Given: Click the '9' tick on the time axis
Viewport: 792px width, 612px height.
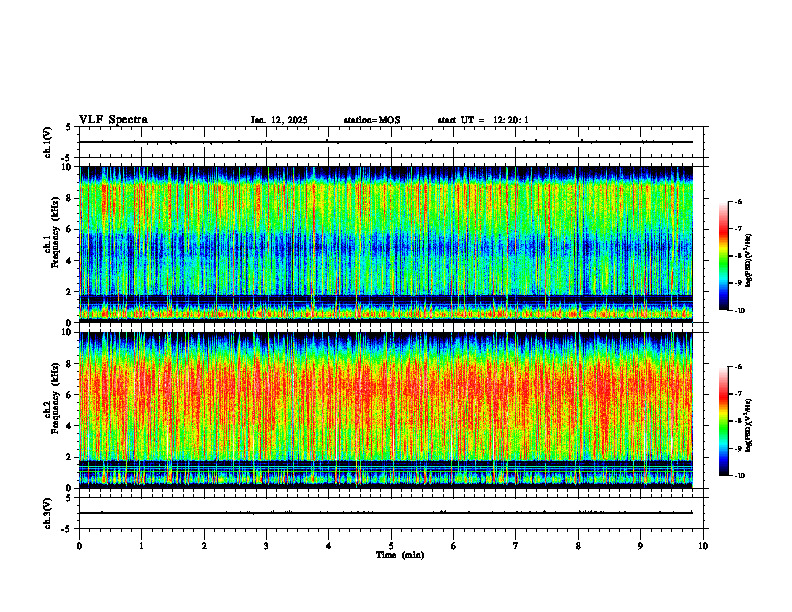Looking at the screenshot, I should tap(640, 546).
